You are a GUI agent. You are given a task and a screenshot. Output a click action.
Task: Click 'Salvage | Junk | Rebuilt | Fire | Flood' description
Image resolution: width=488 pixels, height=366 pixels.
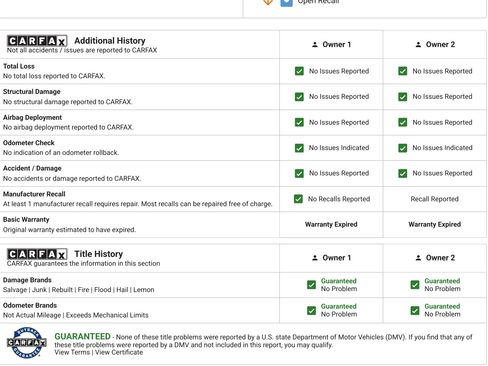click(x=79, y=290)
